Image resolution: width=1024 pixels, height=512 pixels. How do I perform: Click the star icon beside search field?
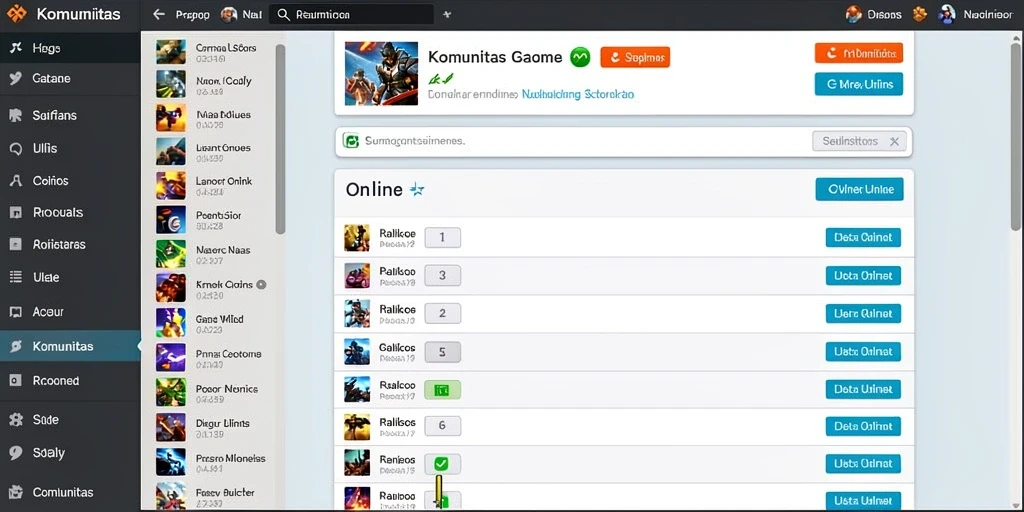447,14
